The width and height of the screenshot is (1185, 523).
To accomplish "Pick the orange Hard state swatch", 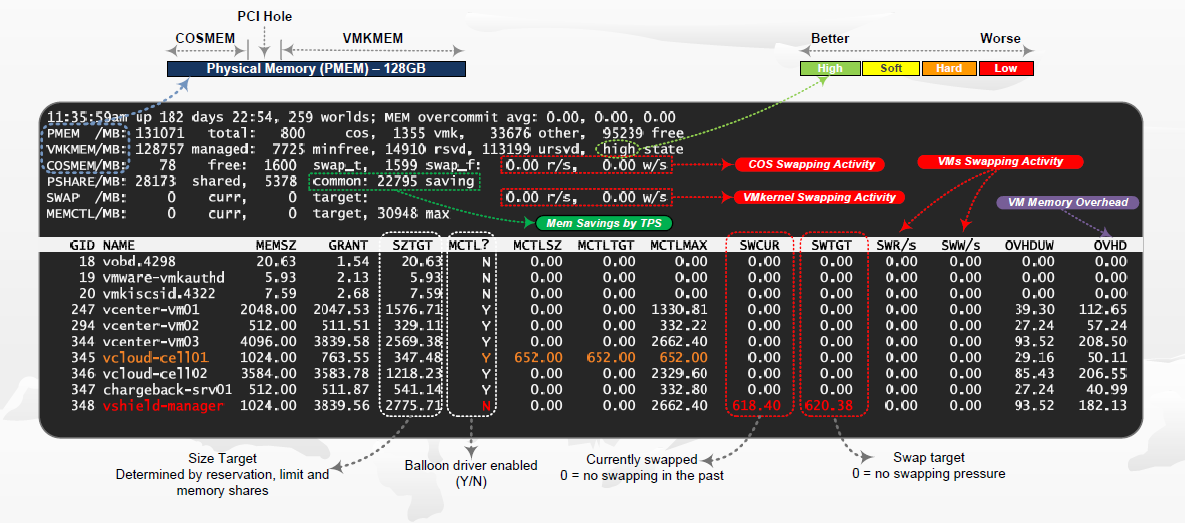I will [948, 69].
